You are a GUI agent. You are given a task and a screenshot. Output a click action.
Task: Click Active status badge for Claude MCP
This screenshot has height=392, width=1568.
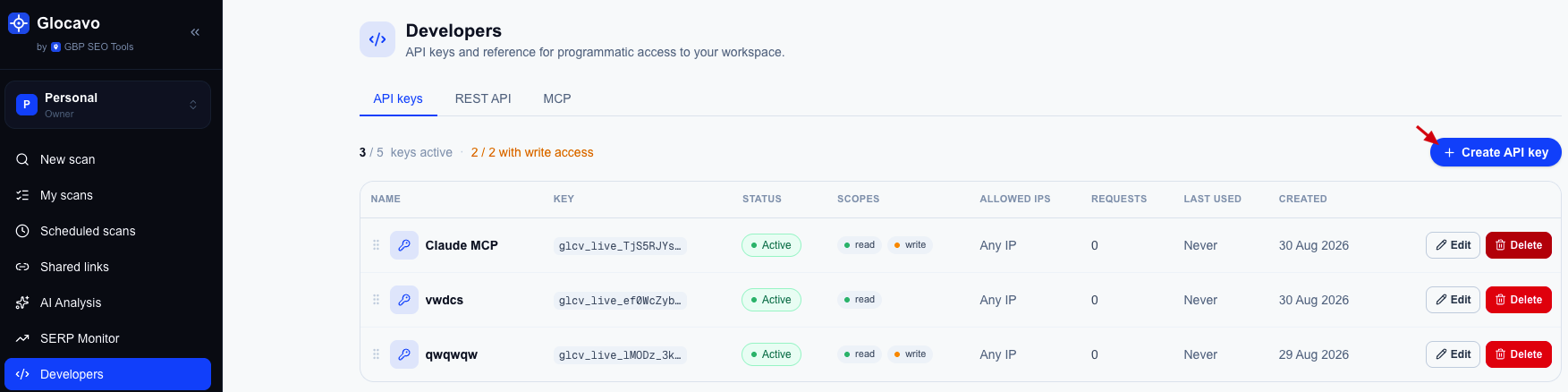[x=771, y=245]
